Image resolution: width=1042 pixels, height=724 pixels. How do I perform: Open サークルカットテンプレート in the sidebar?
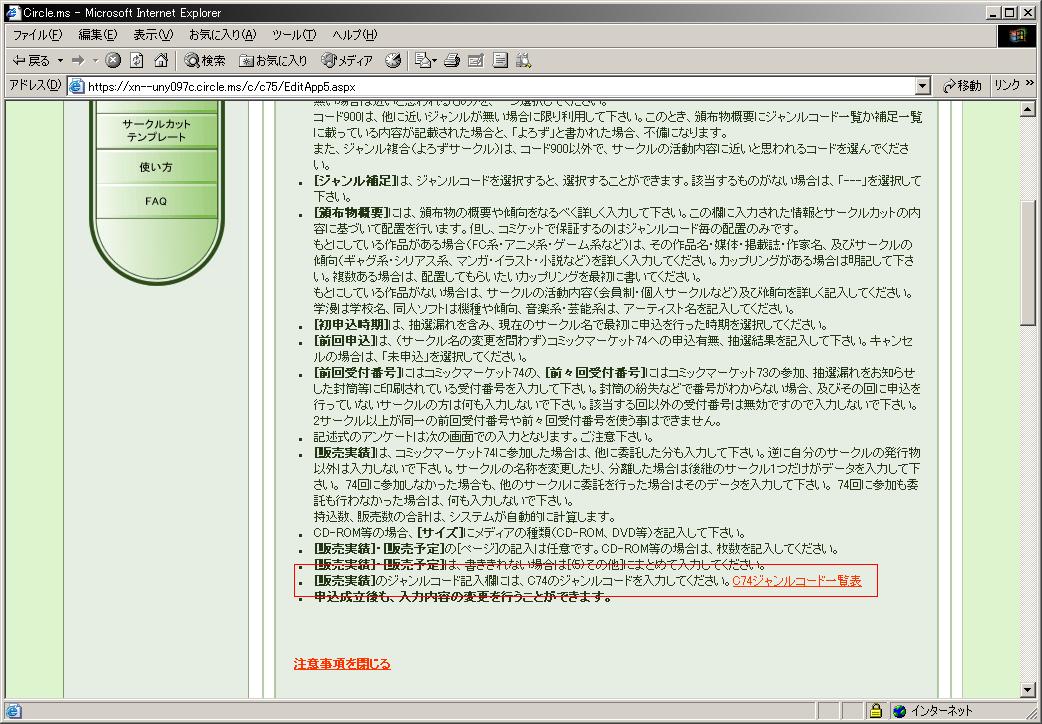tap(156, 130)
